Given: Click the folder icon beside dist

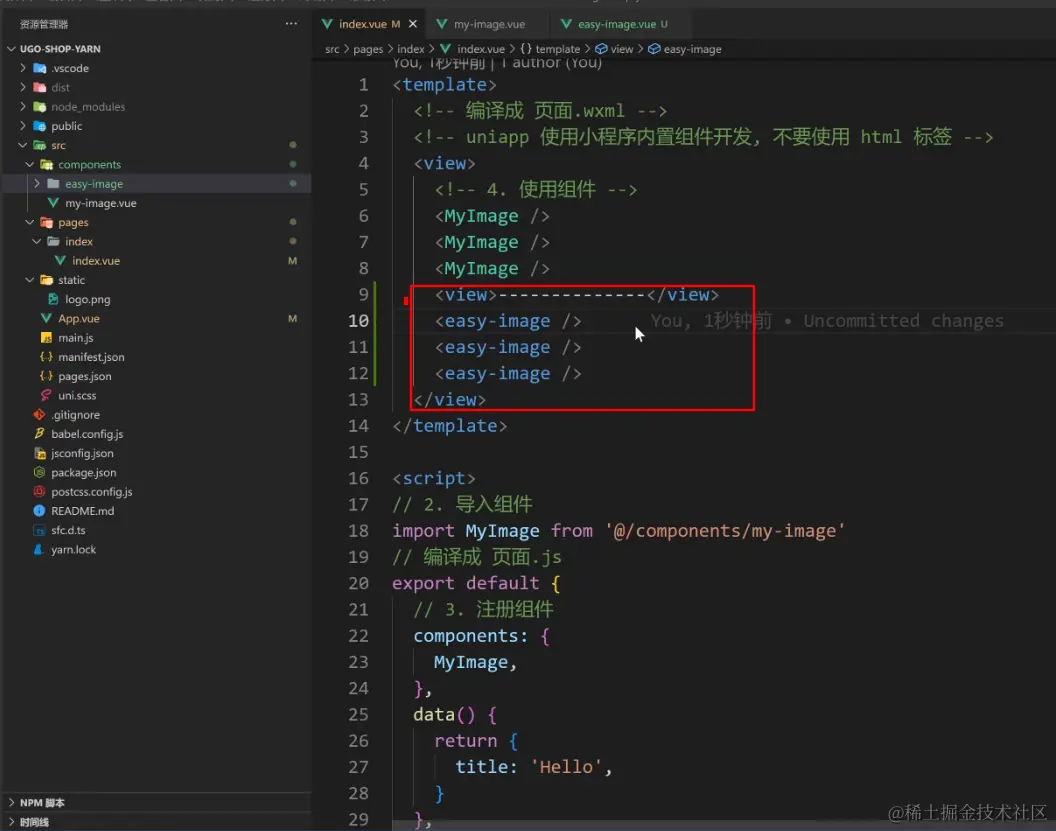Looking at the screenshot, I should pyautogui.click(x=40, y=87).
